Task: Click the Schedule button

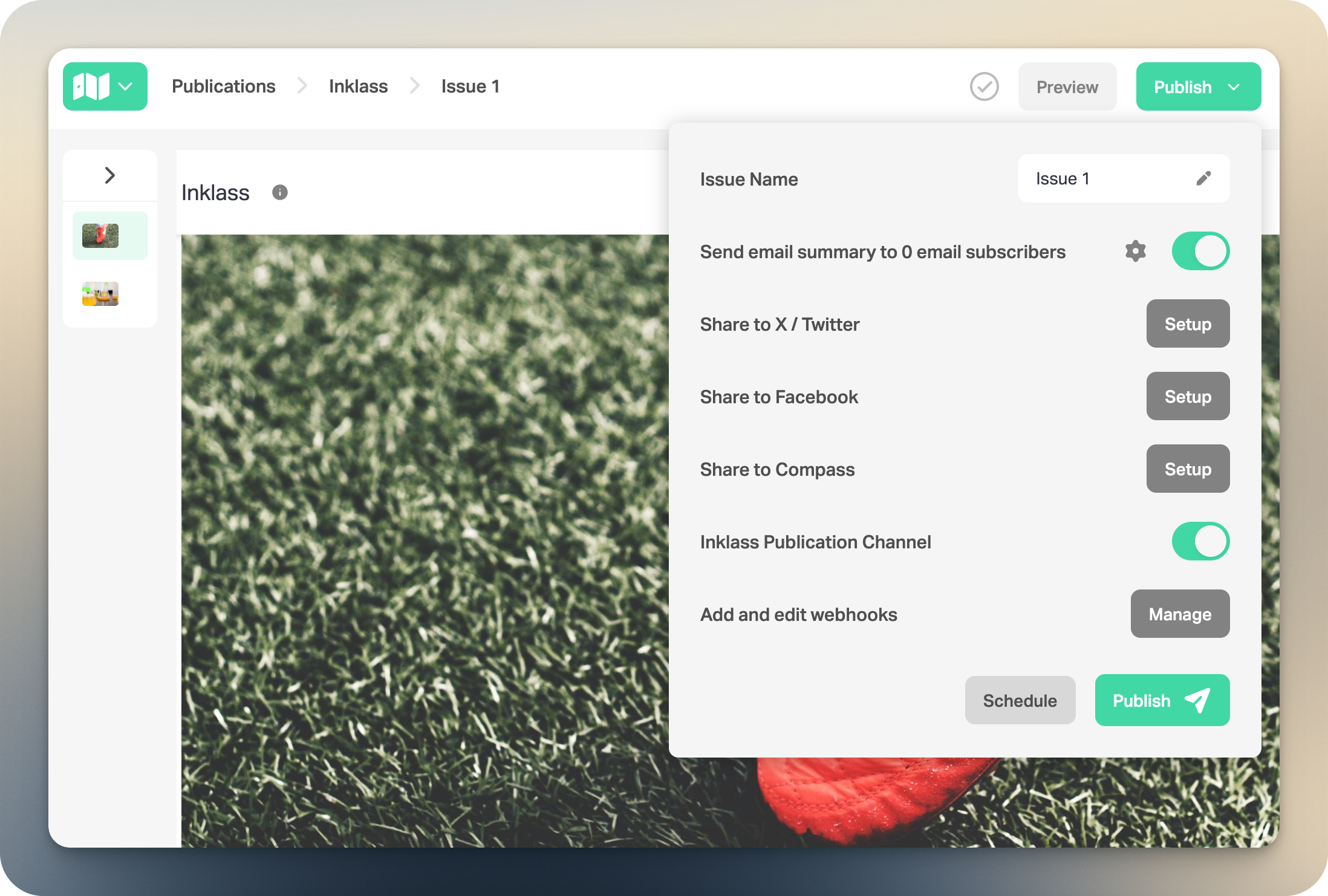Action: 1020,700
